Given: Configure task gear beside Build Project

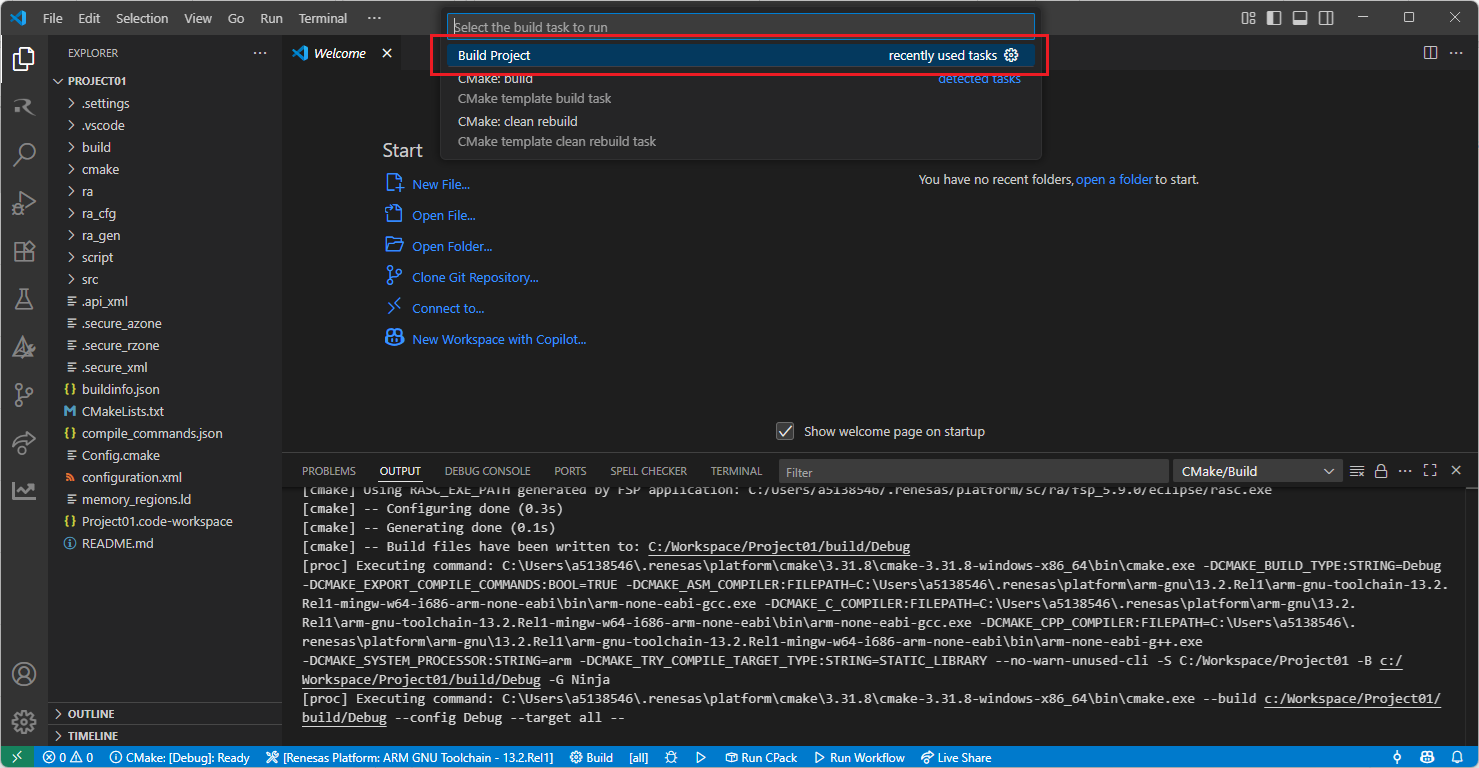Looking at the screenshot, I should point(1011,55).
